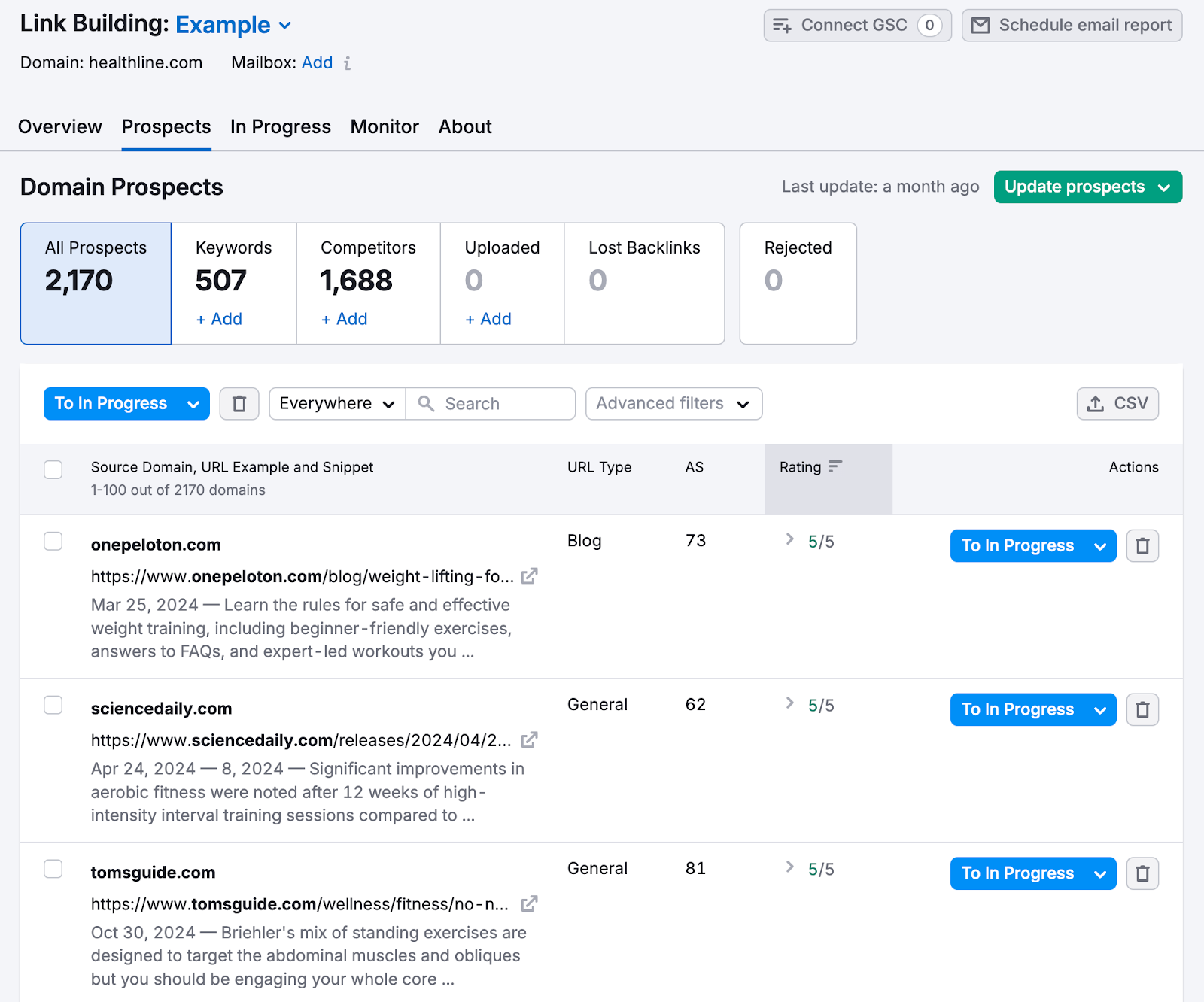Screen dimensions: 1204x1002
Task: Check the sciencedaily.com prospect checkbox
Action: 53,705
